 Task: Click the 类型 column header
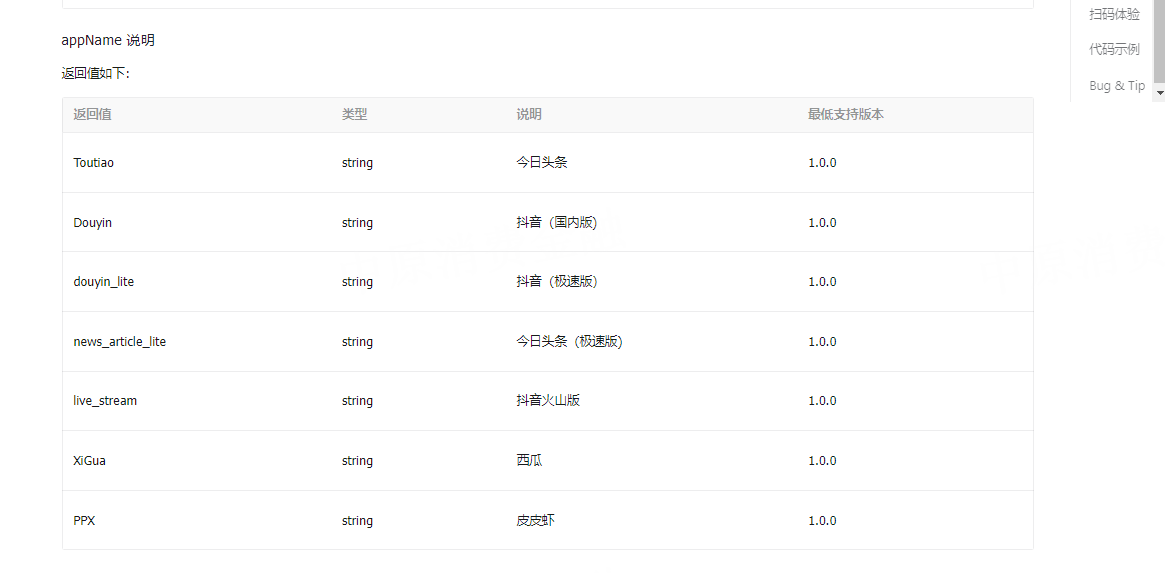click(354, 115)
